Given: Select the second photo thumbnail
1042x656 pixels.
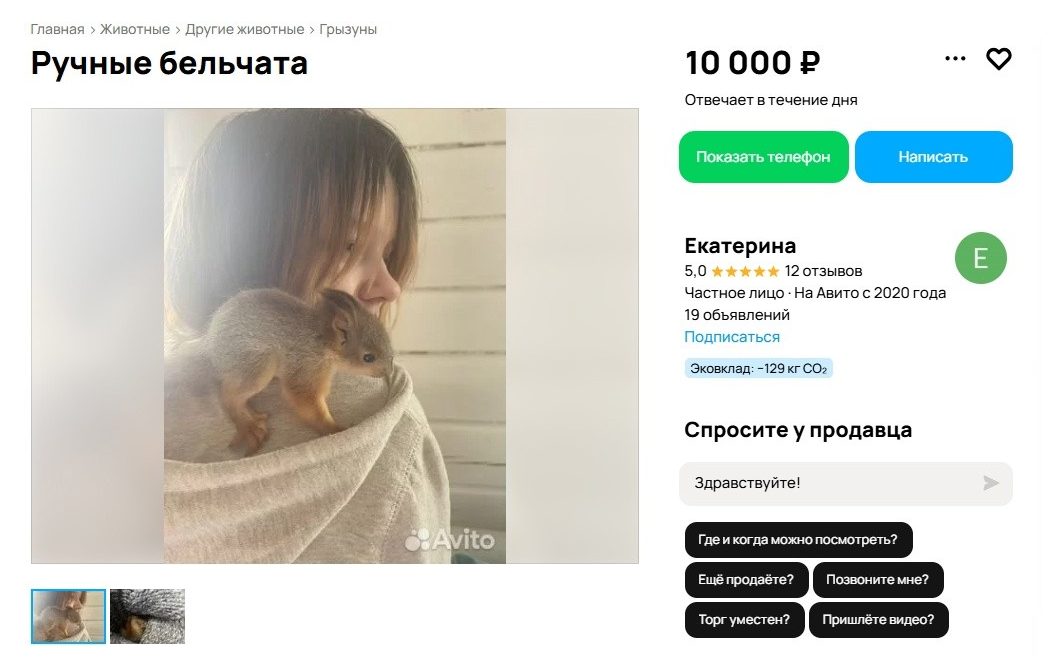Looking at the screenshot, I should [147, 616].
